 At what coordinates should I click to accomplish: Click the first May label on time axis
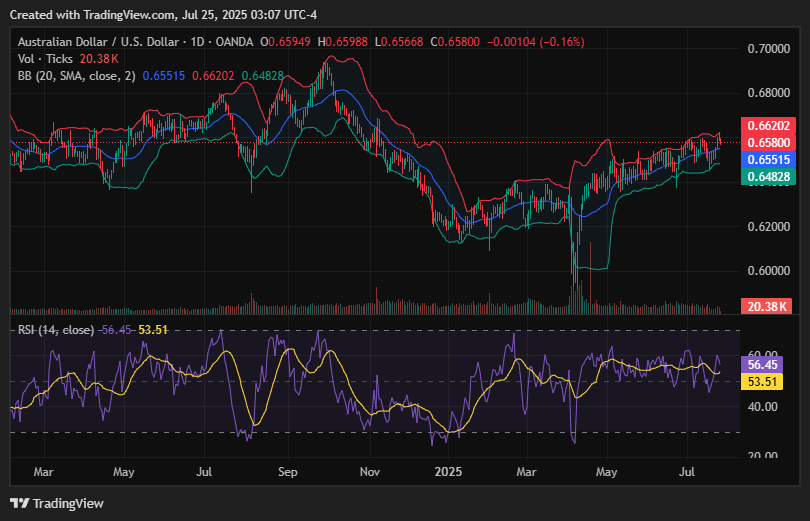(123, 472)
